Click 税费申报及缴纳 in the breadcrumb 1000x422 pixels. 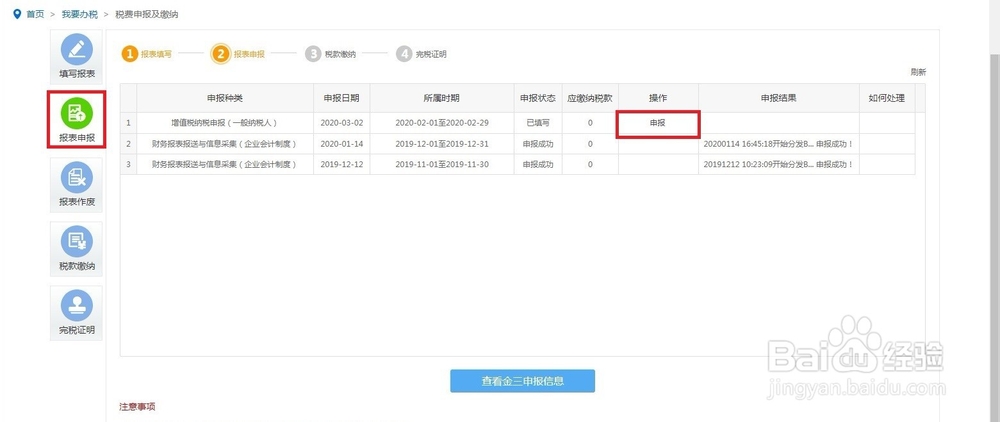[x=147, y=14]
